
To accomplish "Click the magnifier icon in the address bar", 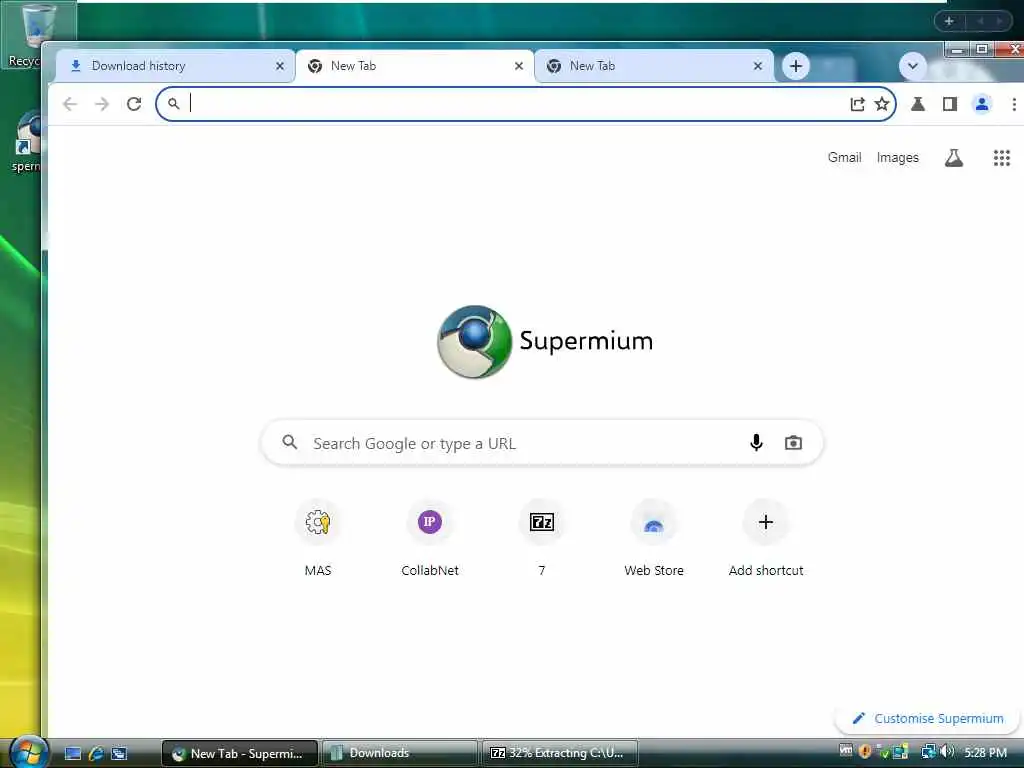I will point(173,104).
